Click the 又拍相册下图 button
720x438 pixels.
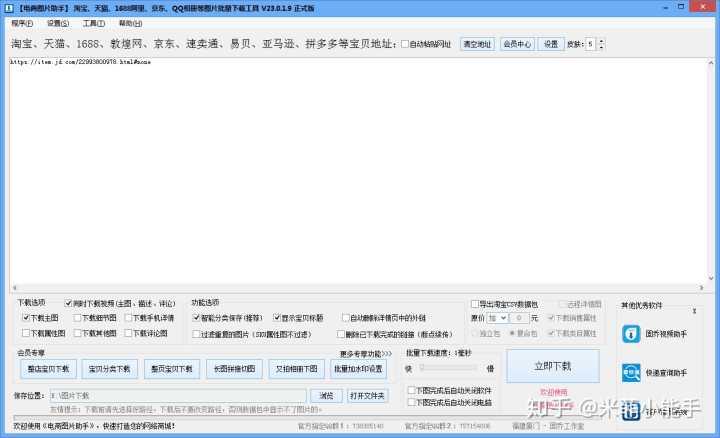[297, 369]
